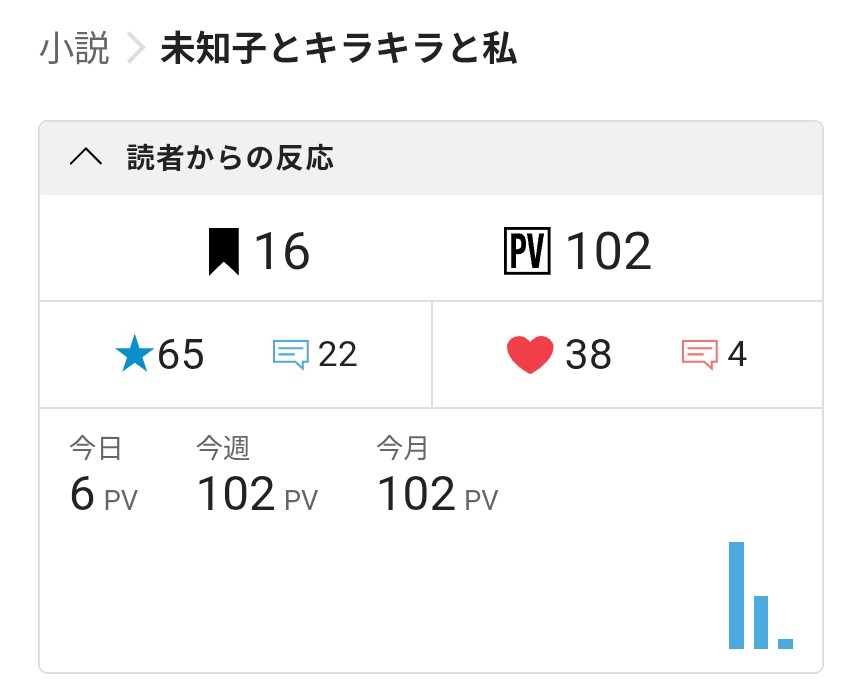Viewport: 848px width, 700px height.
Task: Click the heart count 38
Action: (x=588, y=355)
